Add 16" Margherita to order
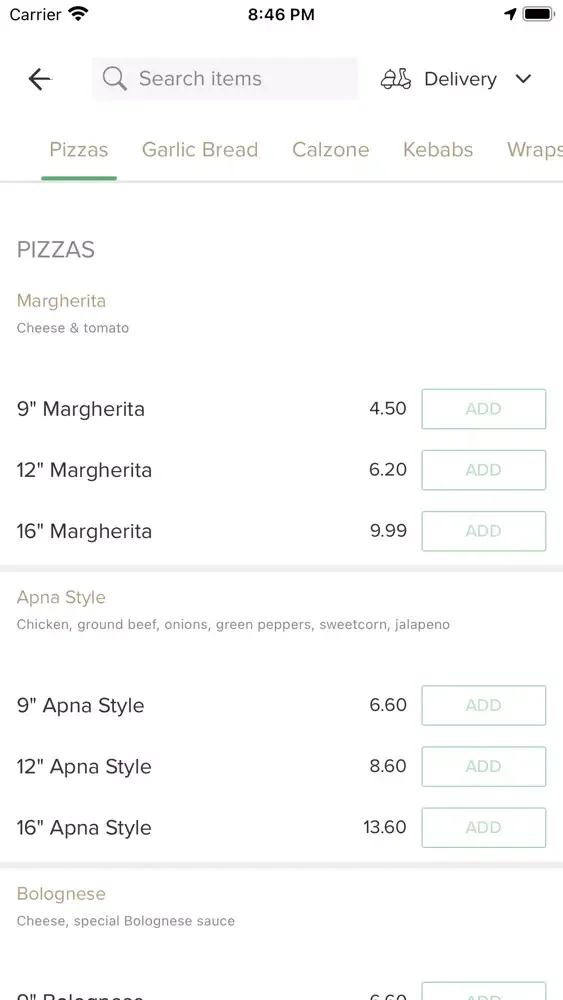563x1000 pixels. point(484,531)
